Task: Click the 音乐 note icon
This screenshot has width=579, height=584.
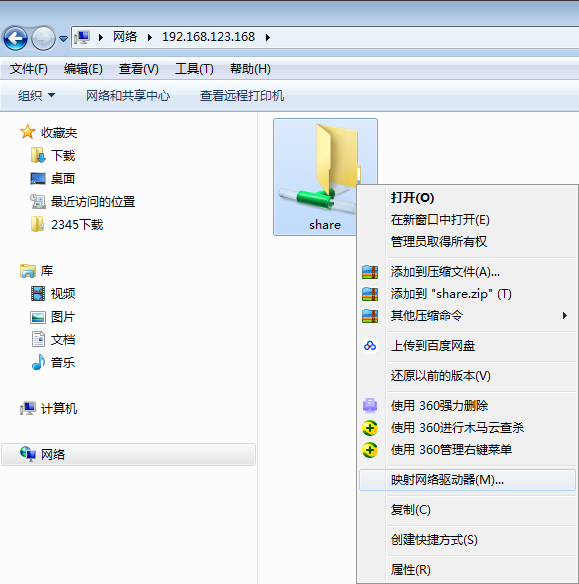Action: click(x=38, y=362)
